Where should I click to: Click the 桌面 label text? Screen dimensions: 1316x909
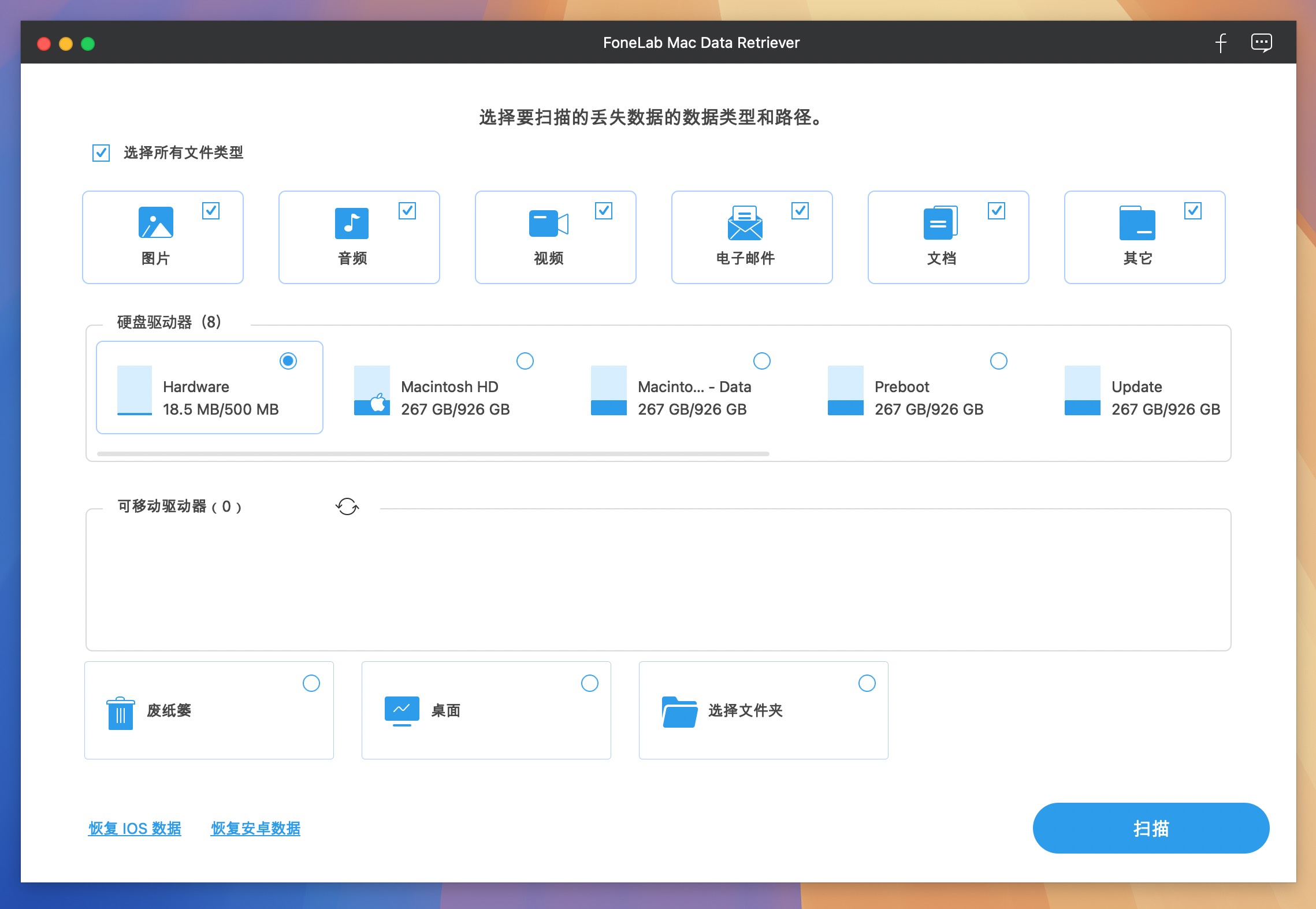tap(446, 710)
